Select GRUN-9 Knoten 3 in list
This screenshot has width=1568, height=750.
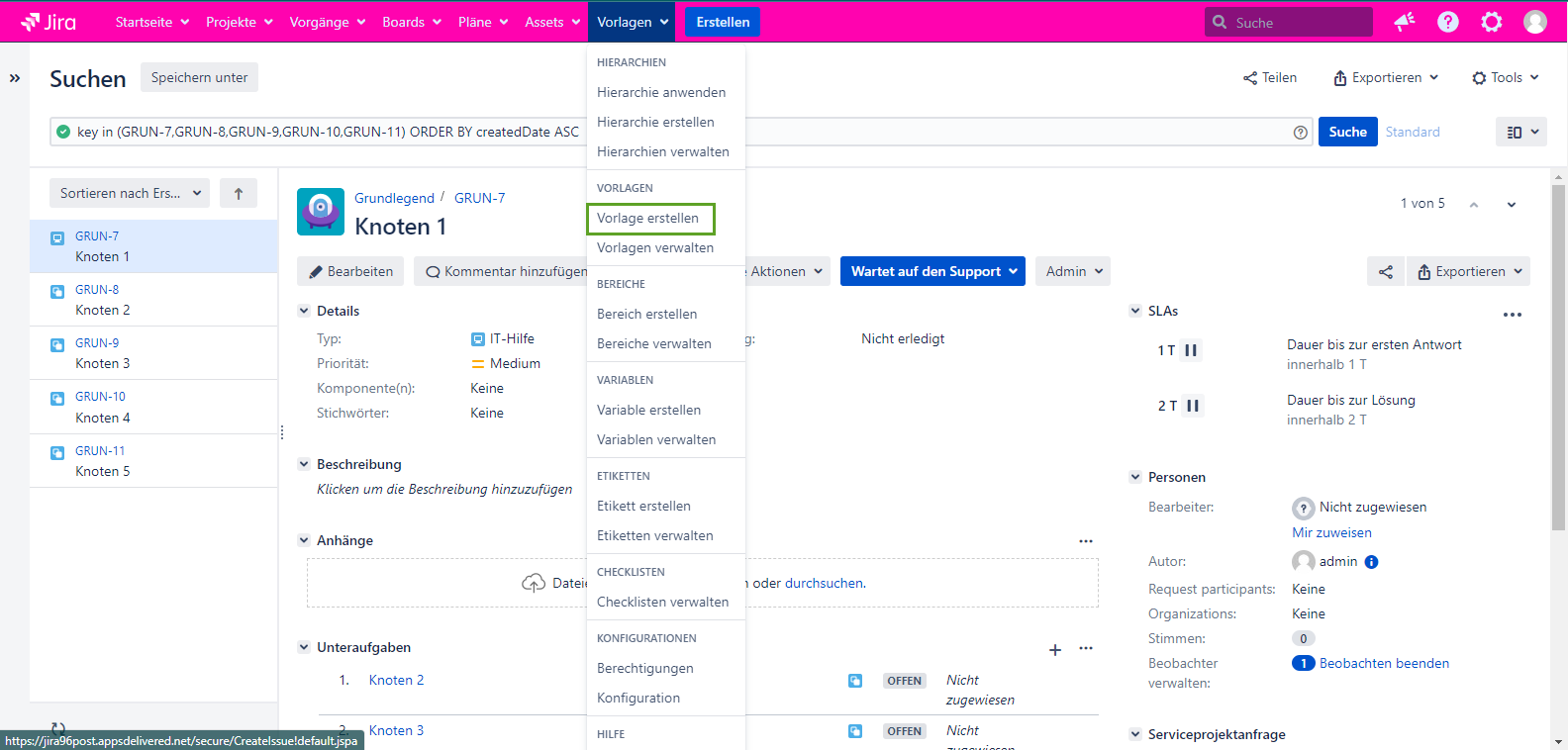coord(153,353)
